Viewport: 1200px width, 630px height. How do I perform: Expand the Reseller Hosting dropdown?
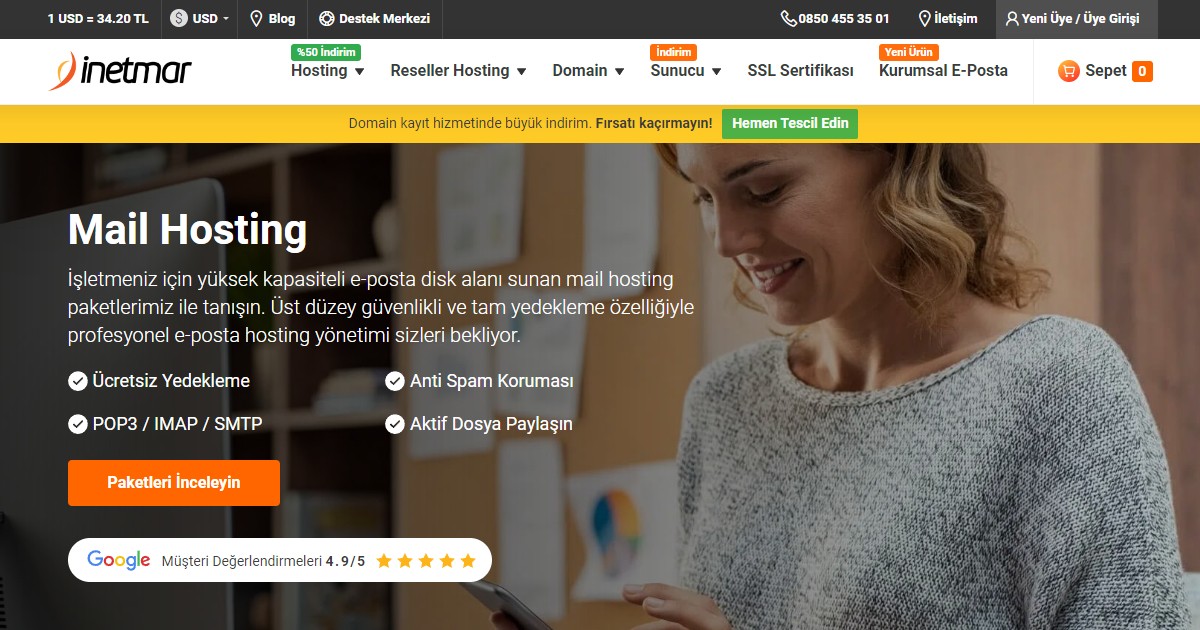pyautogui.click(x=521, y=71)
